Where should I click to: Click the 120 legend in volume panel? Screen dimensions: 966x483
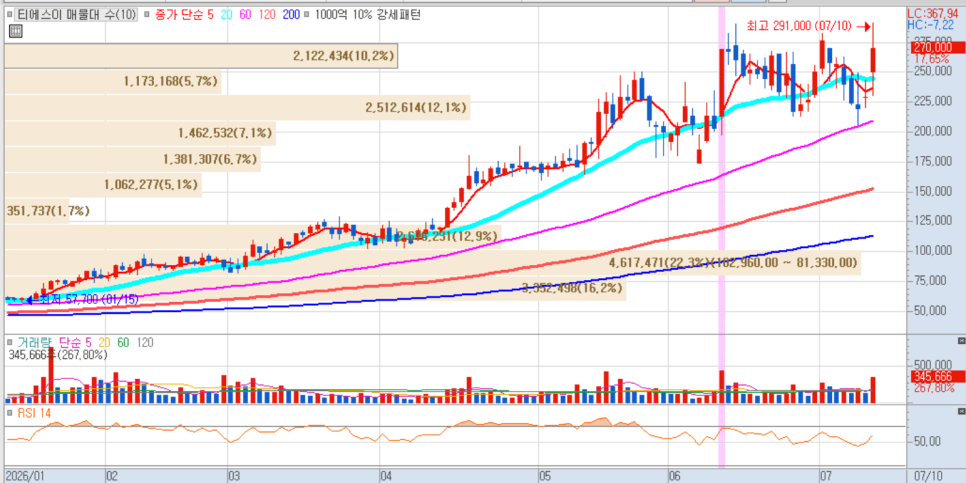tap(145, 343)
